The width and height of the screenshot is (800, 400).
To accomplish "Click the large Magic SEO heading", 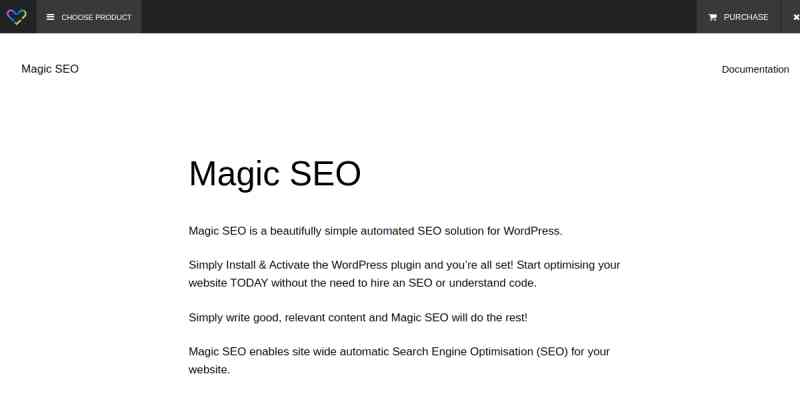I will click(274, 174).
